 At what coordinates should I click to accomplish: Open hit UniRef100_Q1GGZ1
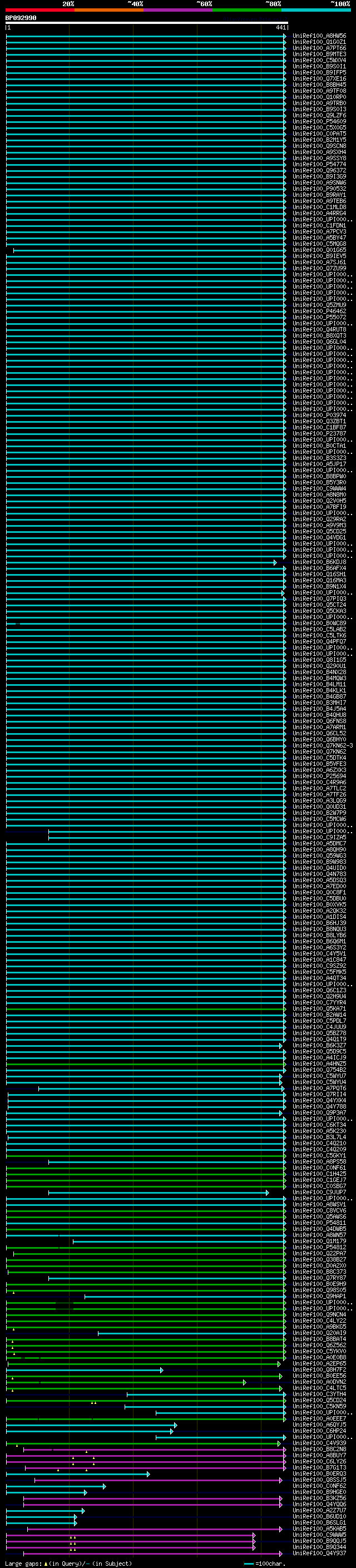(x=319, y=42)
